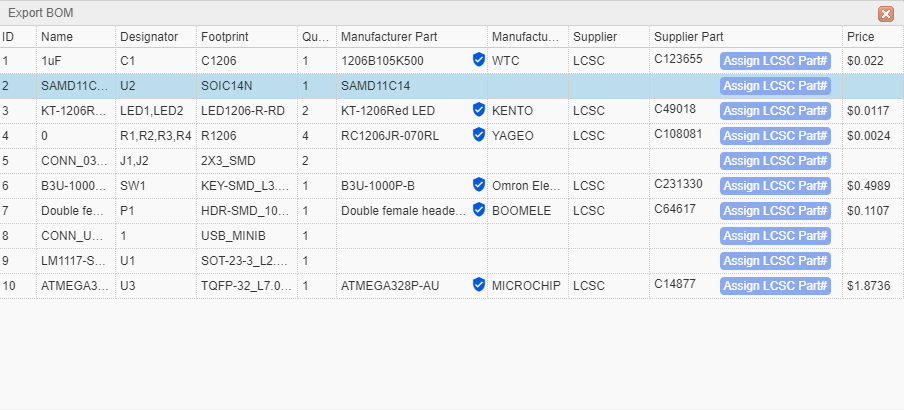
Task: Click the verified shield icon for 1206B105K500
Action: point(479,60)
